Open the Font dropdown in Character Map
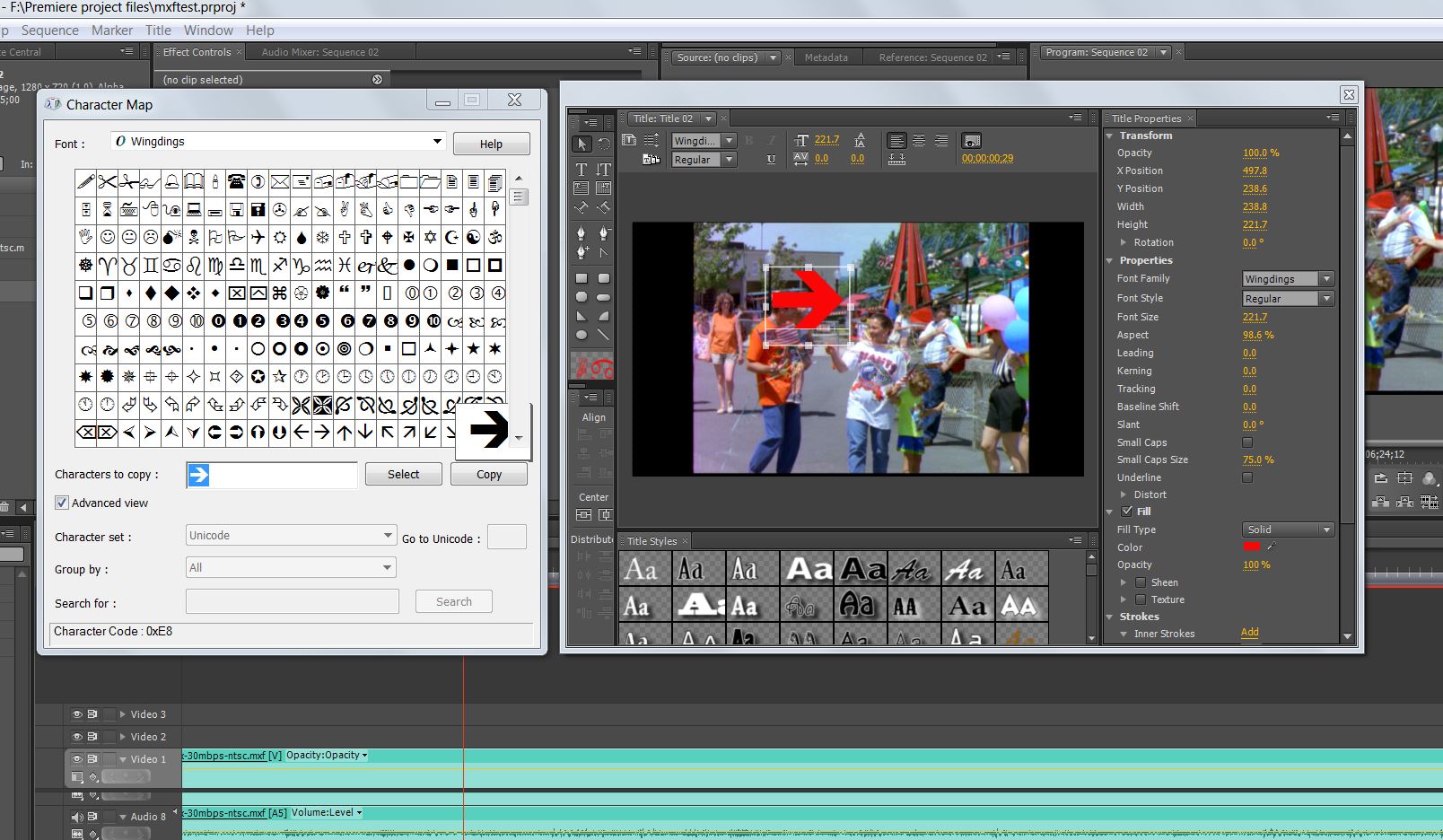The image size is (1443, 840). click(x=437, y=142)
